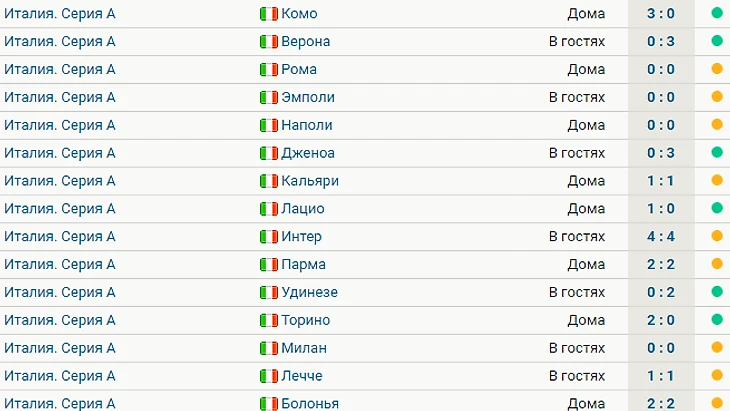Image resolution: width=730 pixels, height=411 pixels.
Task: Click the 4 : 4 score for Интер
Action: click(661, 237)
